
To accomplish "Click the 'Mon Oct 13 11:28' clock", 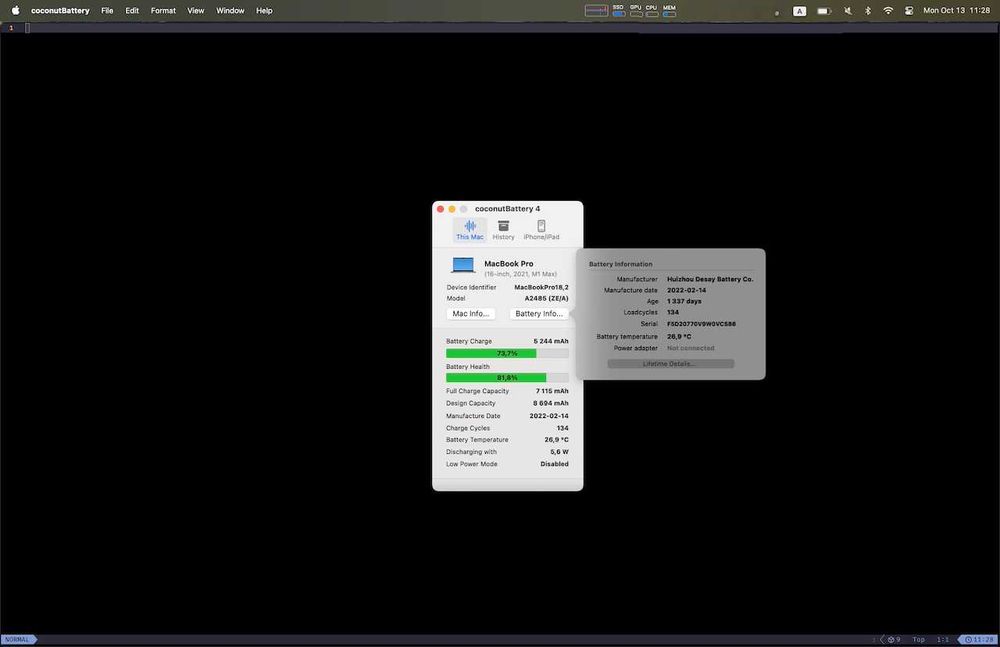I will 956,10.
